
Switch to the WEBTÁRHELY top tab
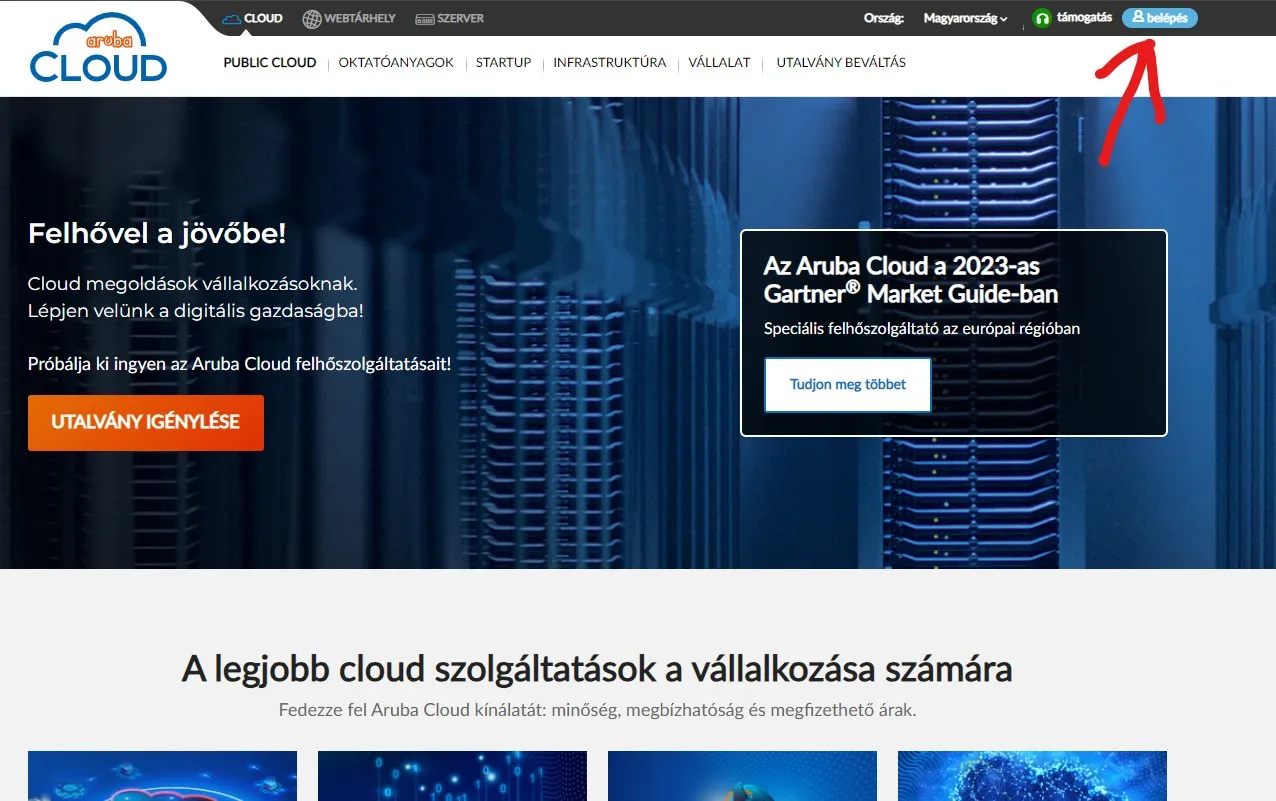[x=350, y=18]
